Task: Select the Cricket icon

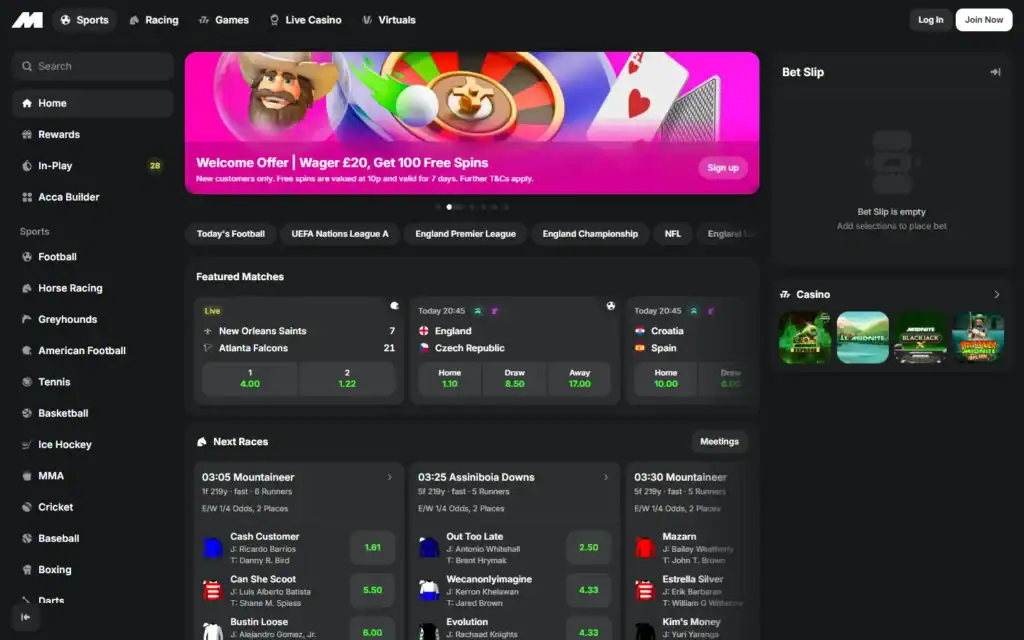Action: [x=27, y=507]
